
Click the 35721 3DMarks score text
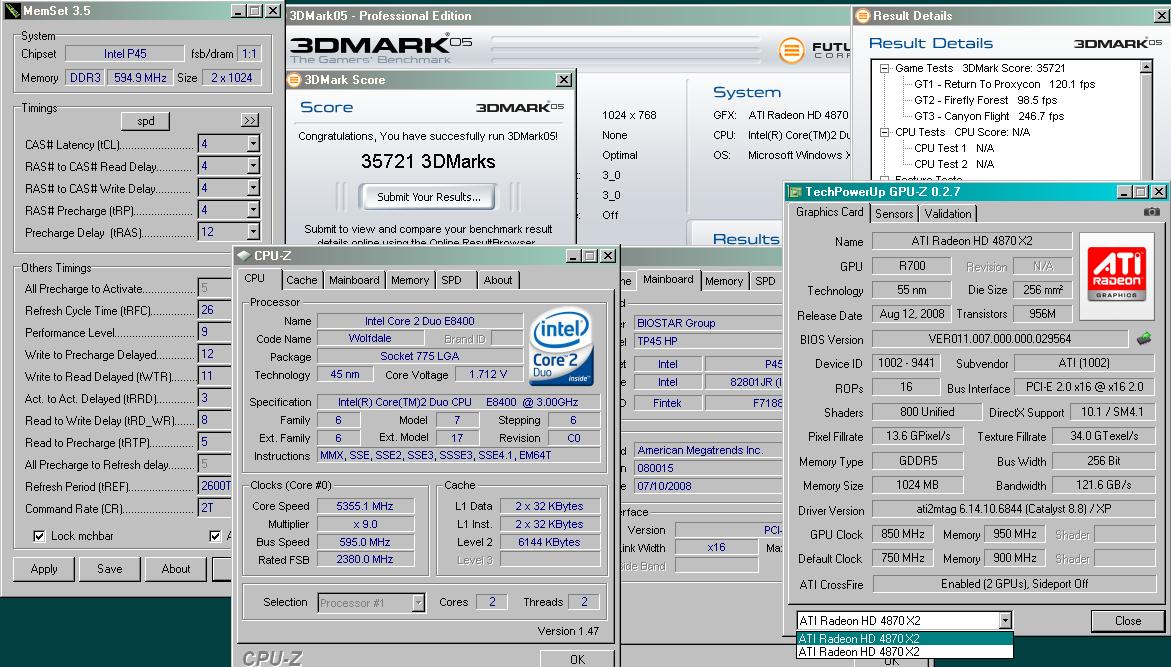(x=428, y=161)
